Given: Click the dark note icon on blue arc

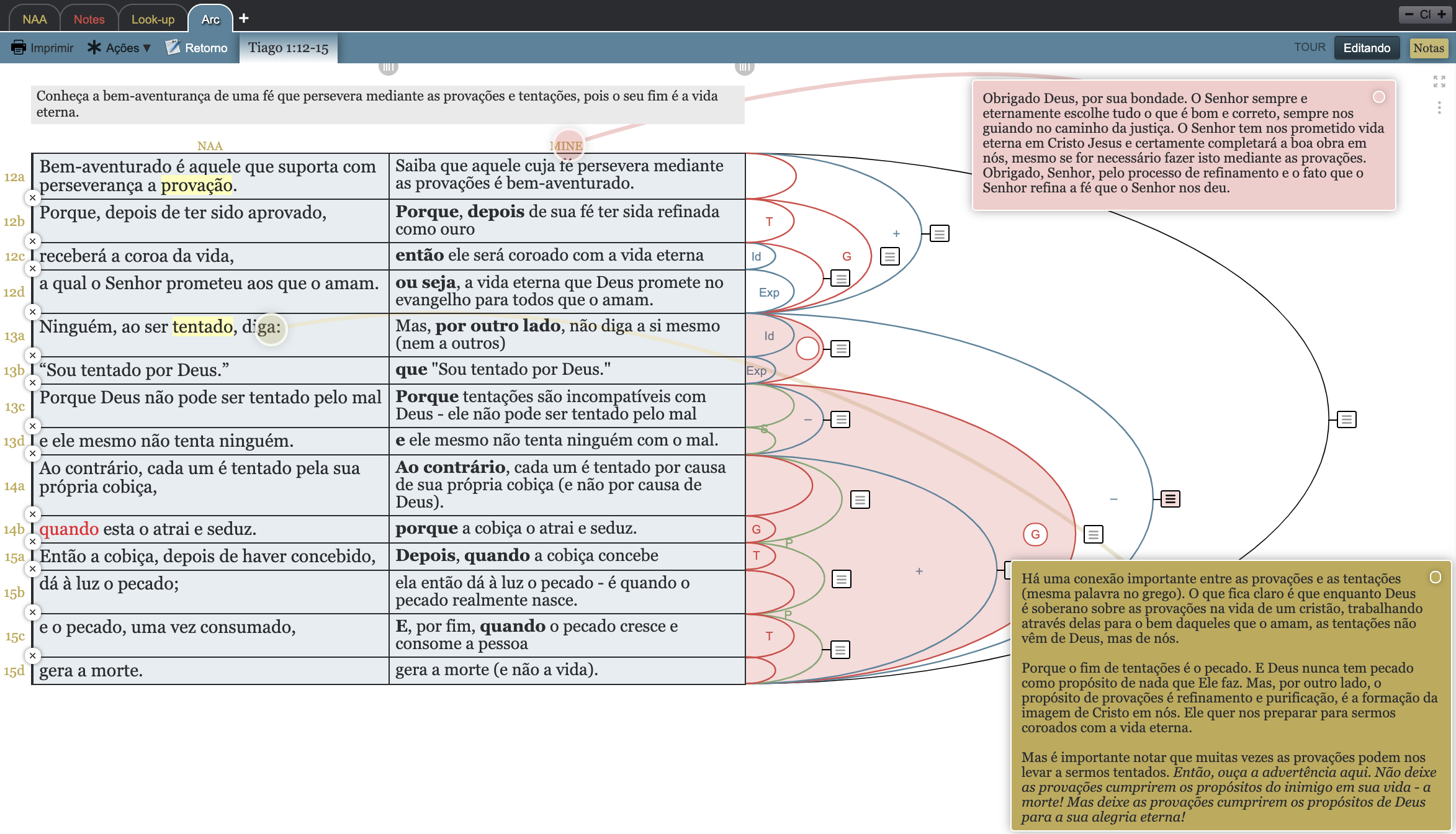Looking at the screenshot, I should pyautogui.click(x=1170, y=499).
